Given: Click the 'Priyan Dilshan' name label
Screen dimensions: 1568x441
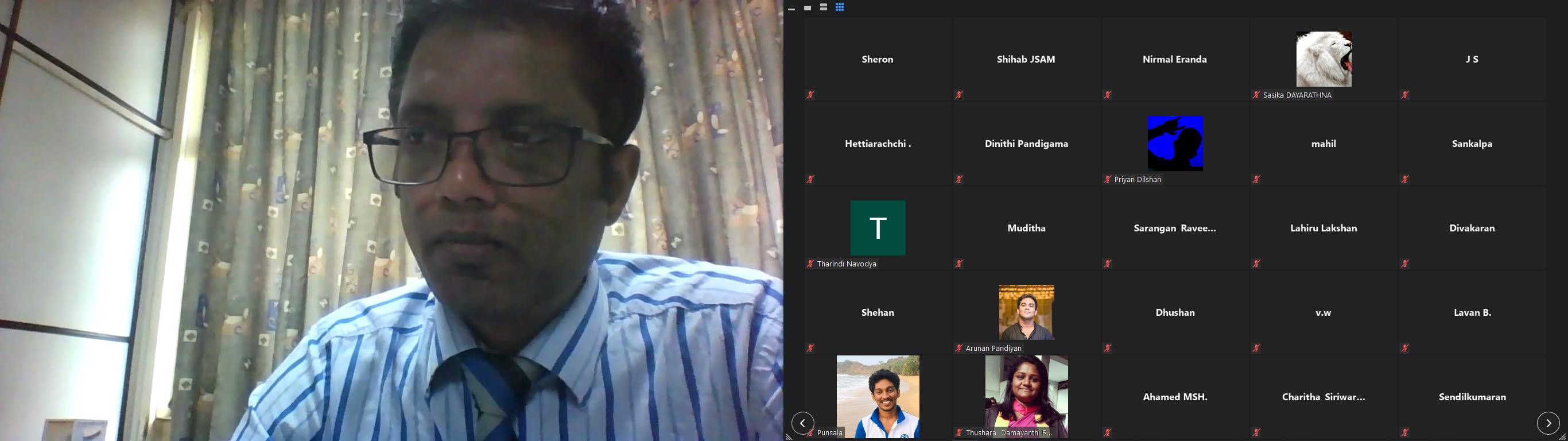Looking at the screenshot, I should [1137, 180].
